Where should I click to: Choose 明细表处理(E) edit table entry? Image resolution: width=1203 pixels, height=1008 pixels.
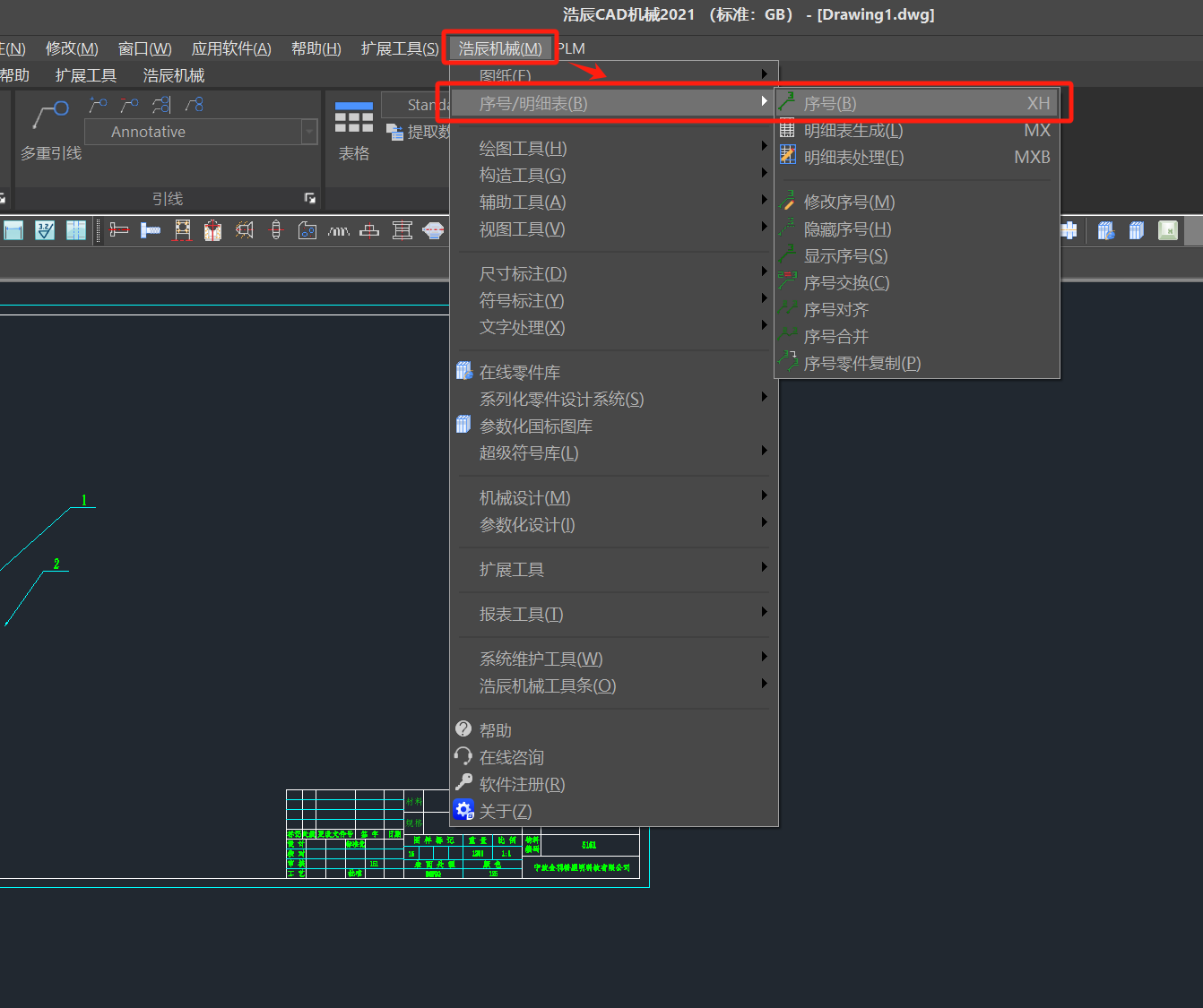tap(917, 158)
